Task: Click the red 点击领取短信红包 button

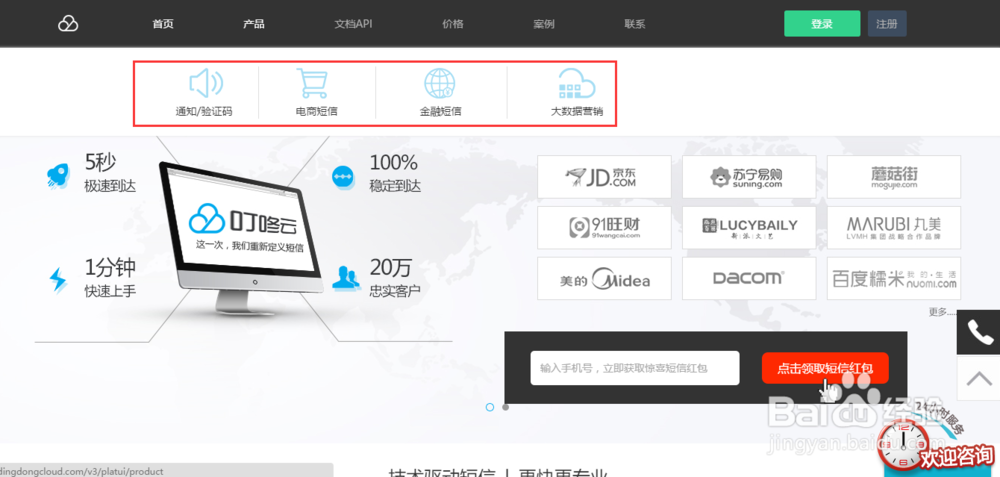Action: pyautogui.click(x=825, y=368)
